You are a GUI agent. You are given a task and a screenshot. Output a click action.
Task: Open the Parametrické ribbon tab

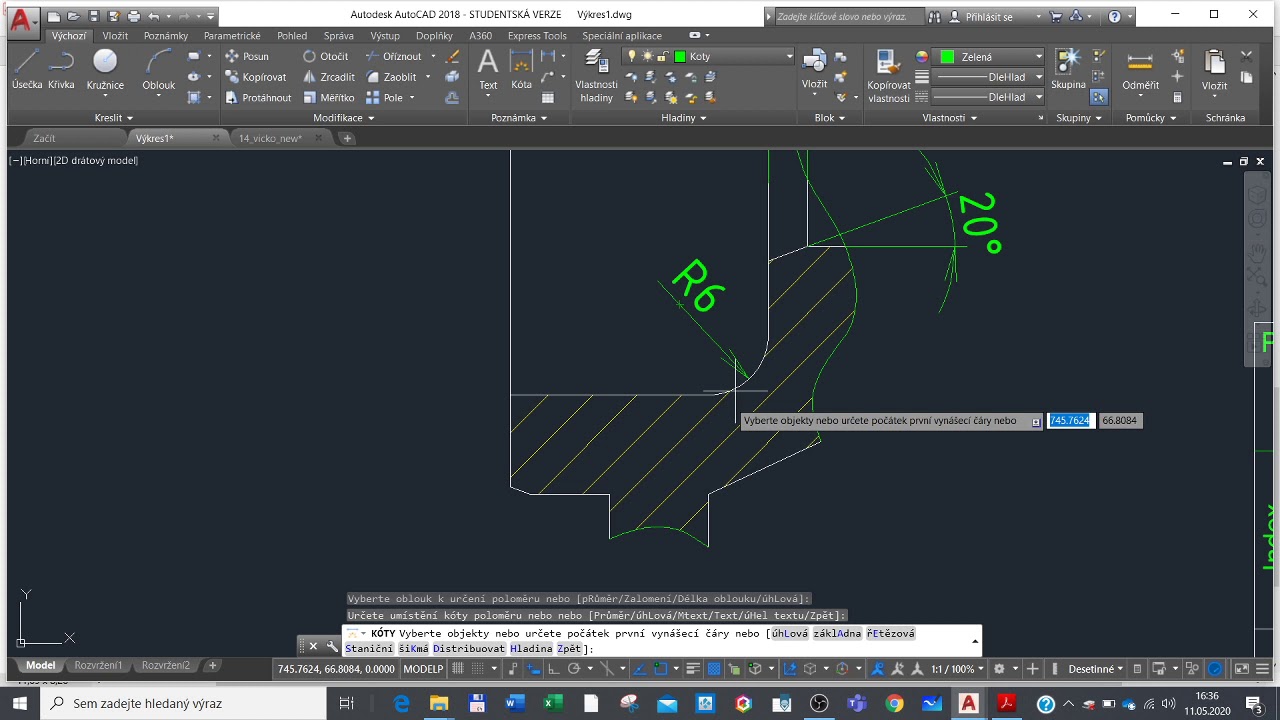click(x=232, y=35)
